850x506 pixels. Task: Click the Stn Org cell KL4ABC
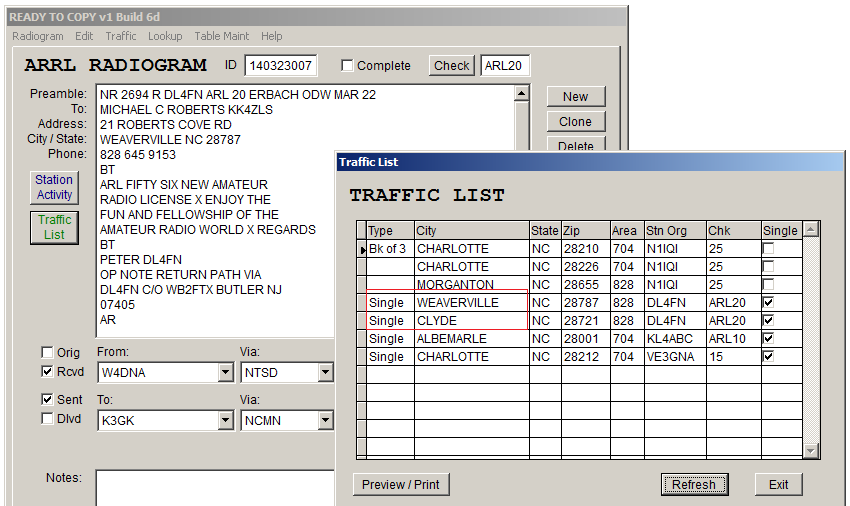pos(675,339)
